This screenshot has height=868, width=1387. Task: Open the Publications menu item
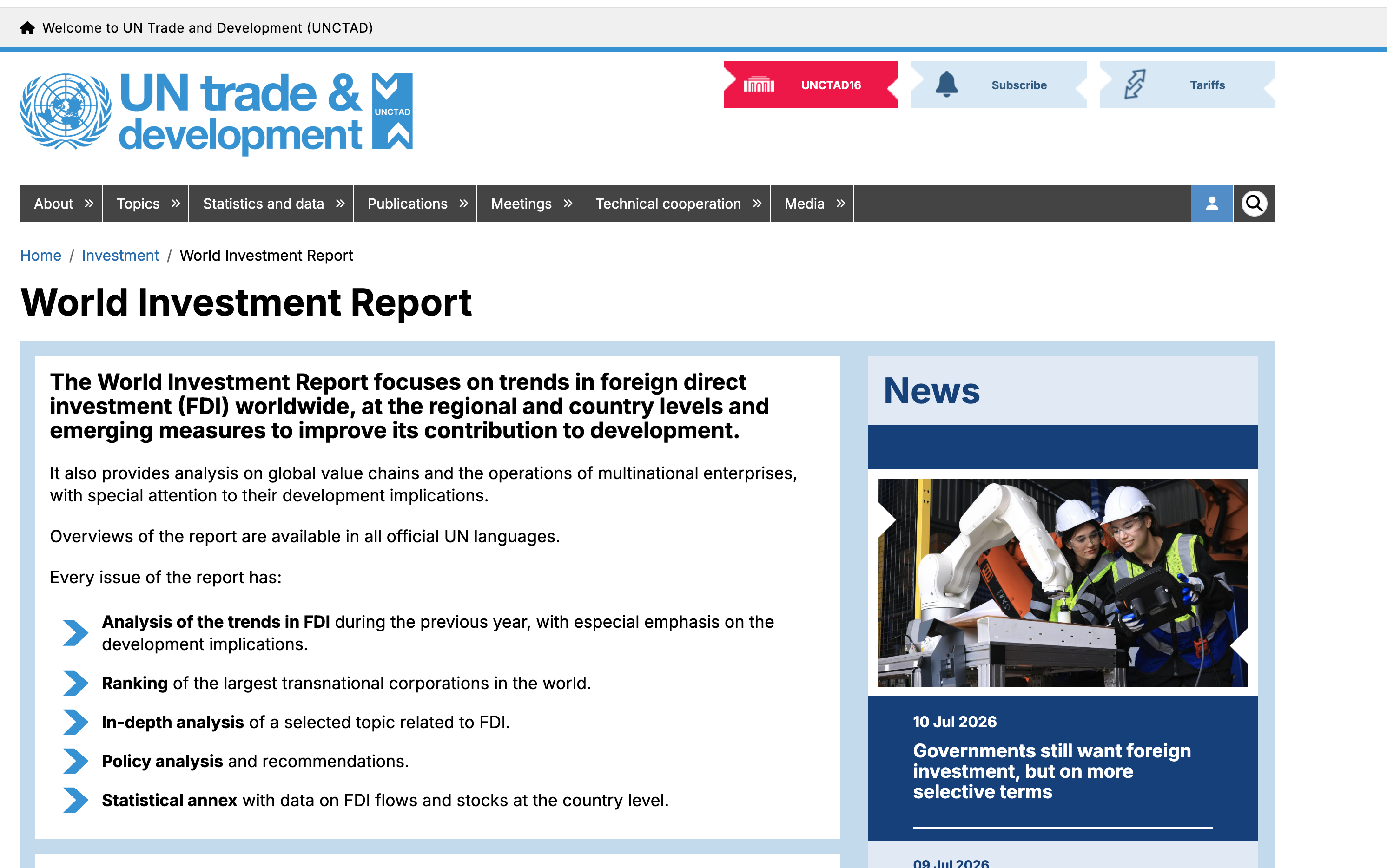(x=407, y=204)
